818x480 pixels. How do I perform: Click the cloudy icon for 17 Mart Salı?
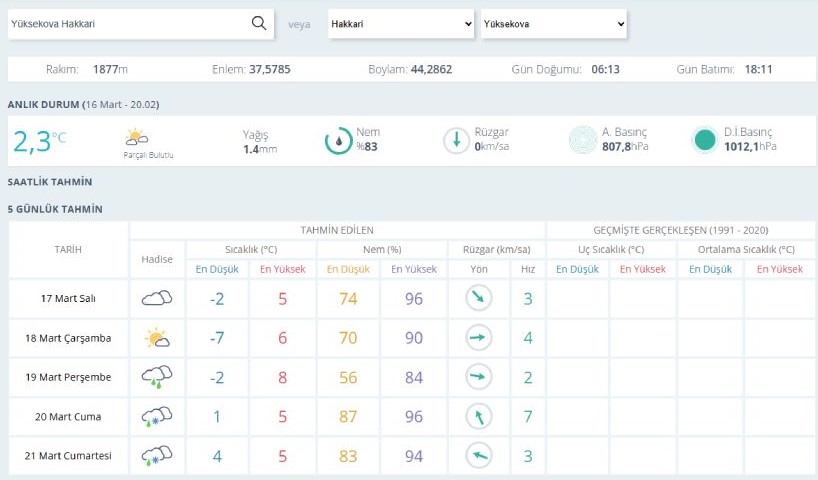tap(157, 298)
